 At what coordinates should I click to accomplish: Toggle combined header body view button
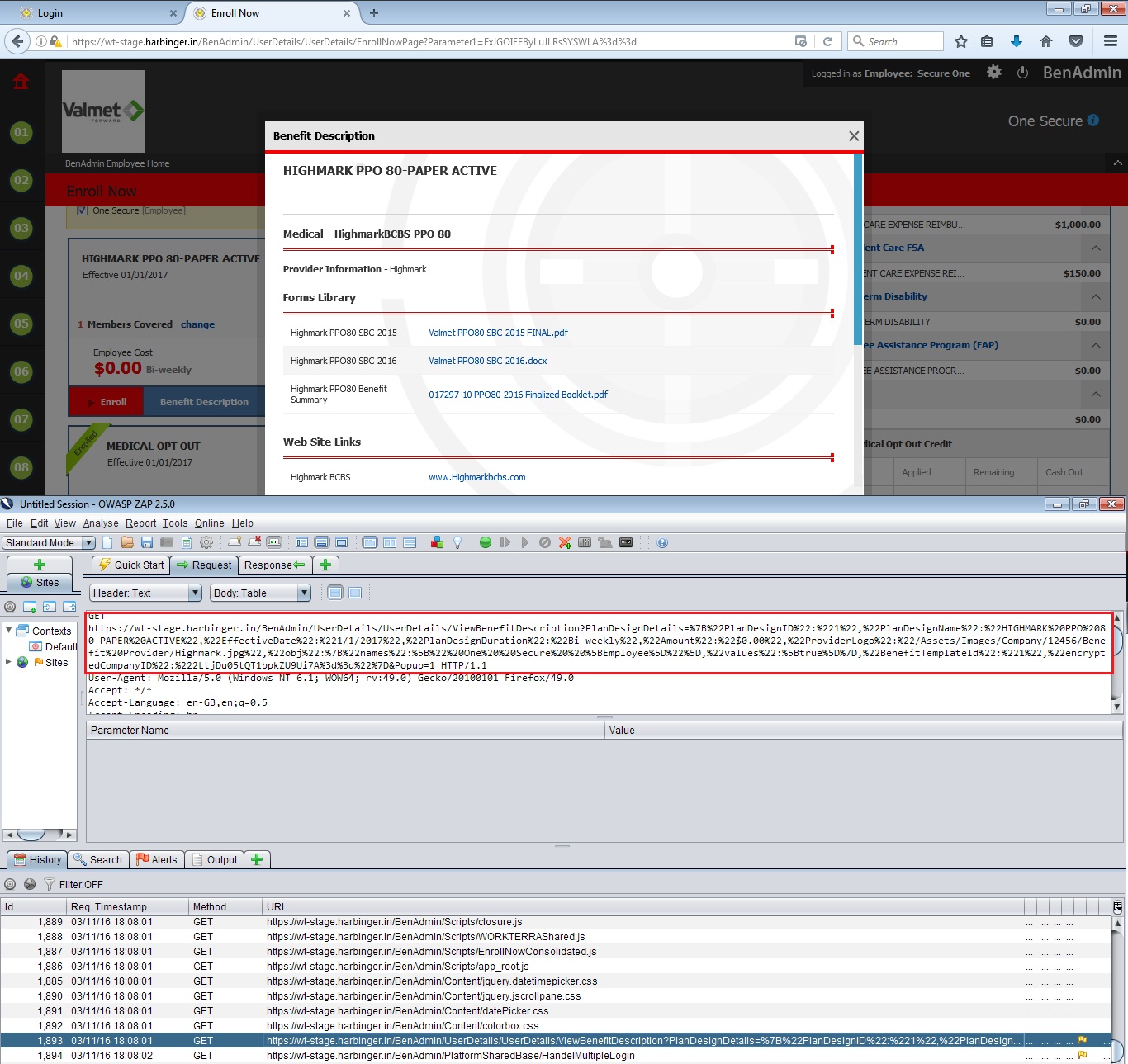click(x=355, y=593)
